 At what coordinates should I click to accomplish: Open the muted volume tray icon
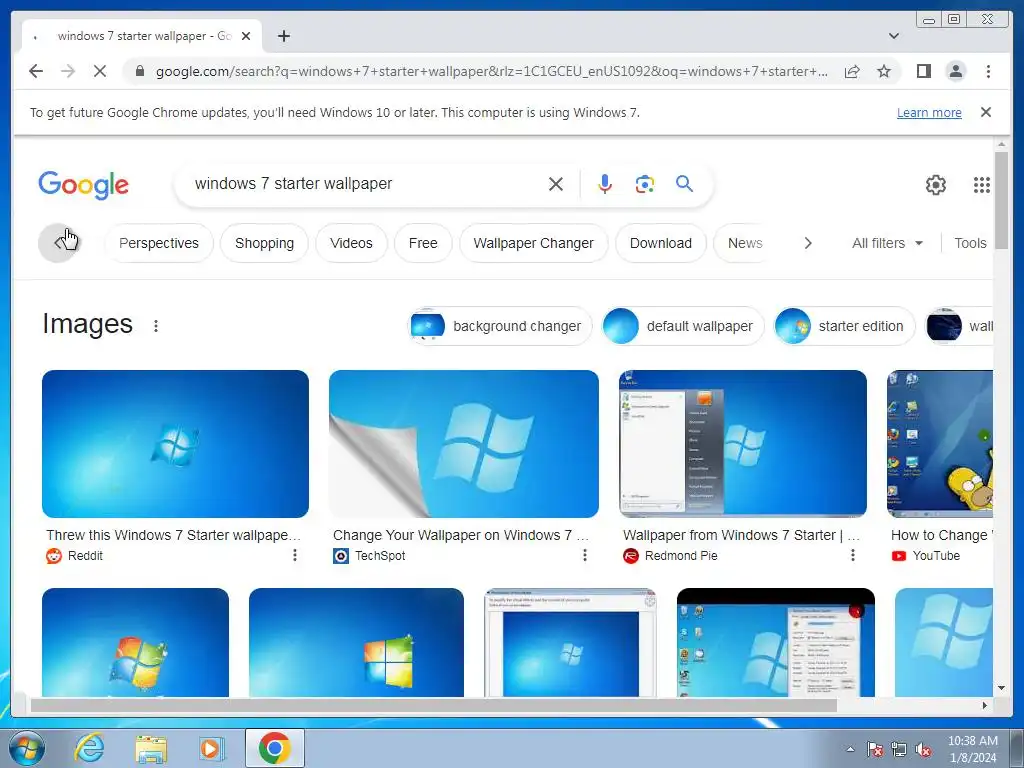(x=923, y=750)
